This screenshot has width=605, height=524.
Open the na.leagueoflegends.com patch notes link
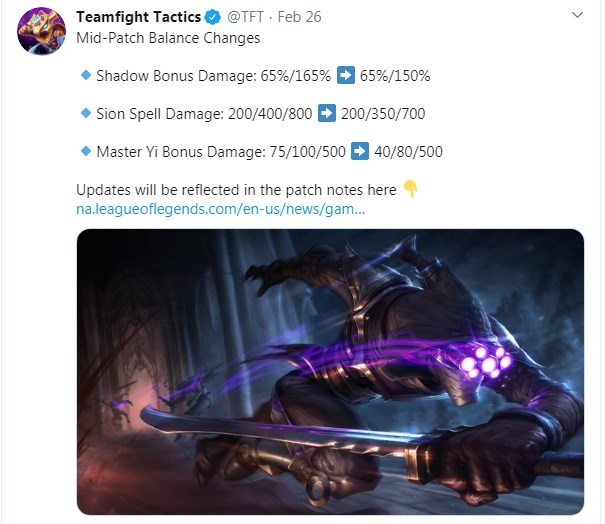click(220, 209)
